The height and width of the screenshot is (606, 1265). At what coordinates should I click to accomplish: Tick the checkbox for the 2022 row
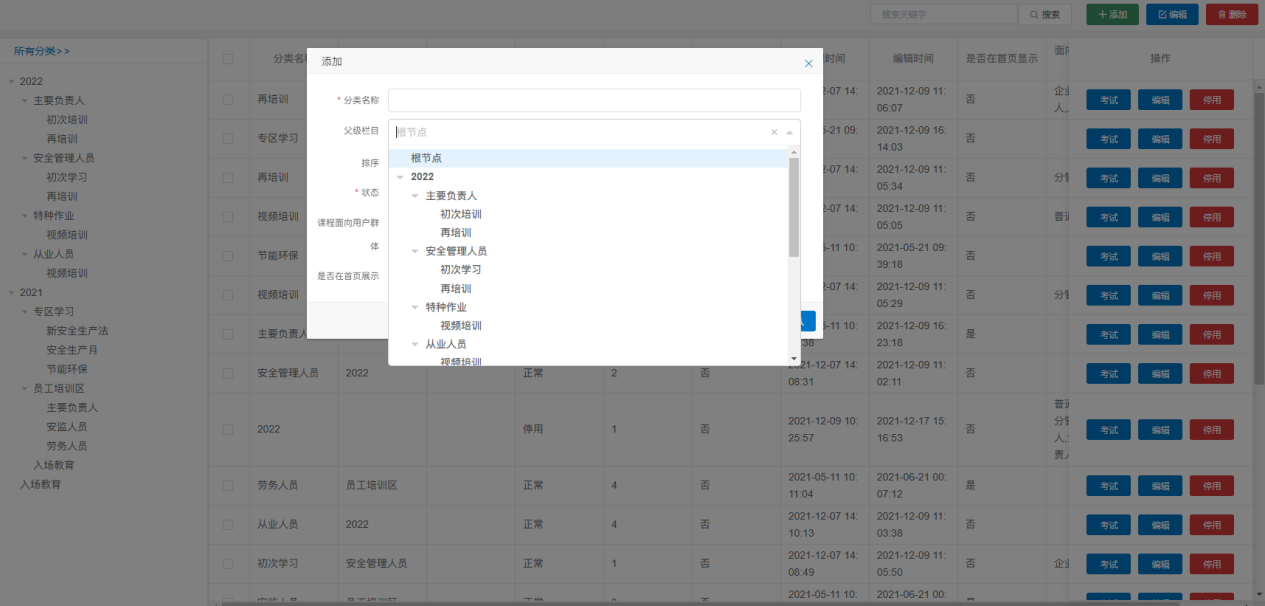228,429
